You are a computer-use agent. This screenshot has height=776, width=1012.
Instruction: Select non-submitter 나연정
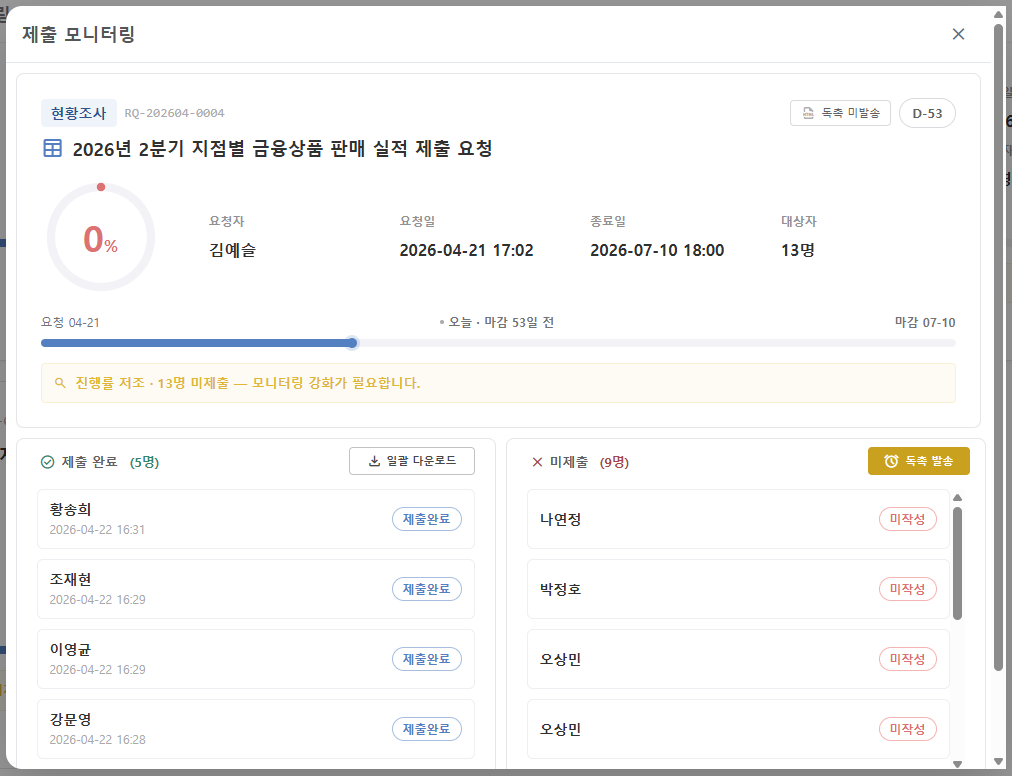(x=738, y=519)
